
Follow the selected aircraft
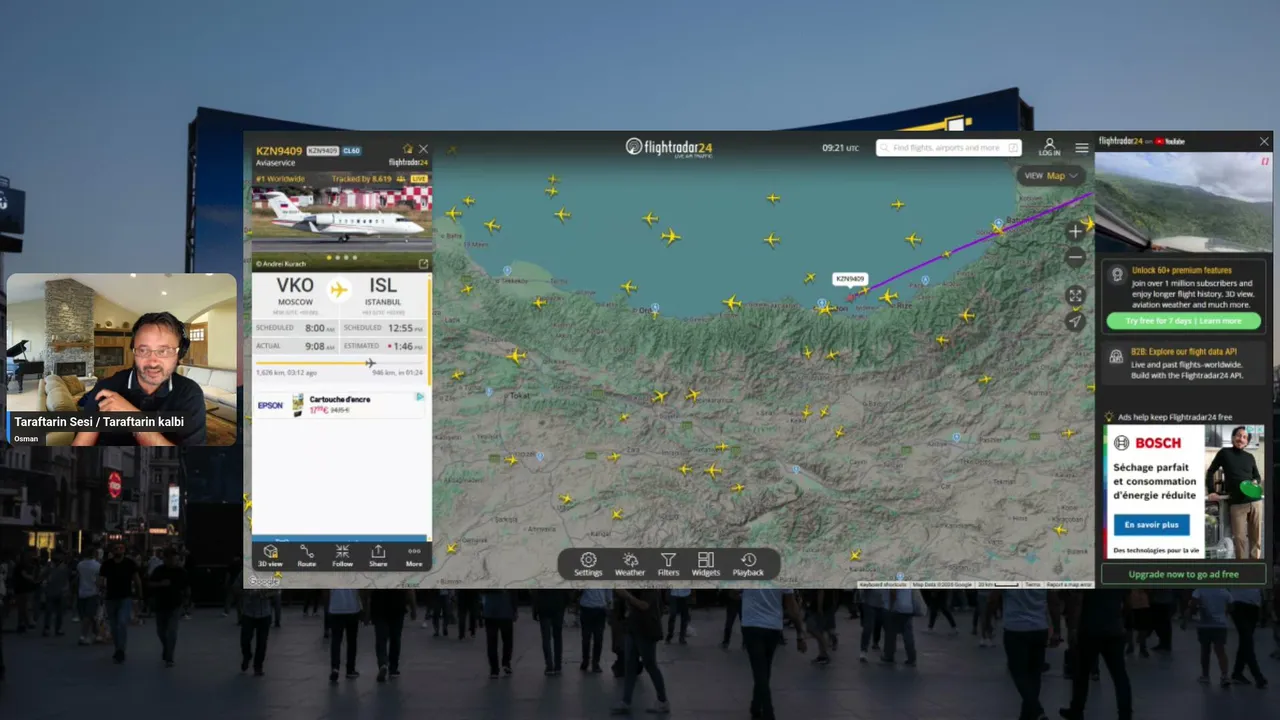[342, 556]
